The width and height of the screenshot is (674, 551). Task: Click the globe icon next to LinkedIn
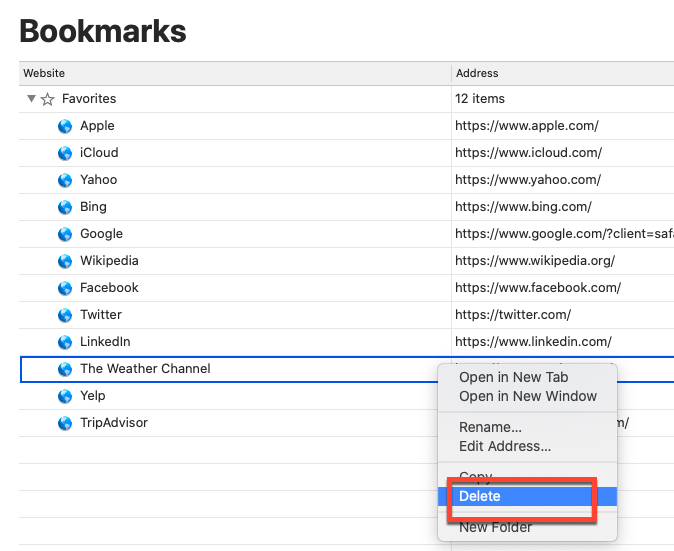click(65, 343)
